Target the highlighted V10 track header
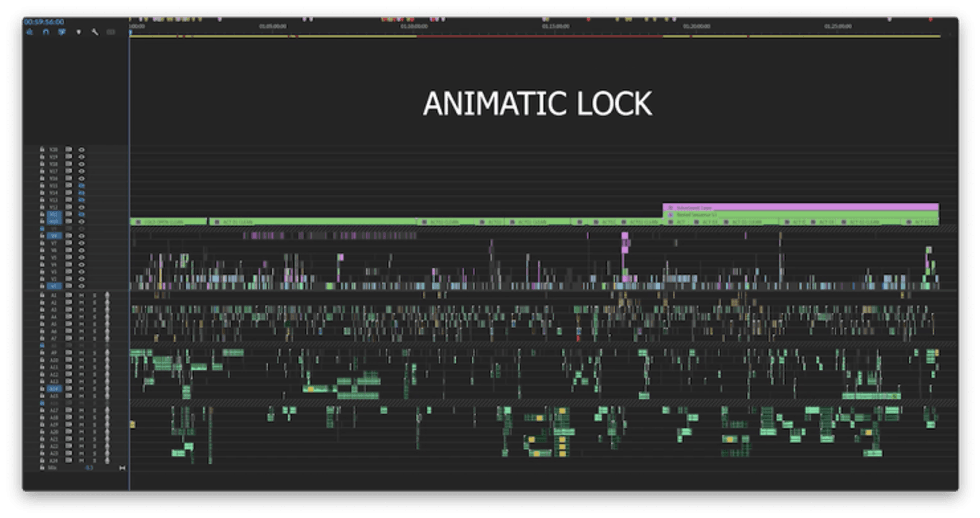Screen dimensions: 980x518 pyautogui.click(x=54, y=222)
